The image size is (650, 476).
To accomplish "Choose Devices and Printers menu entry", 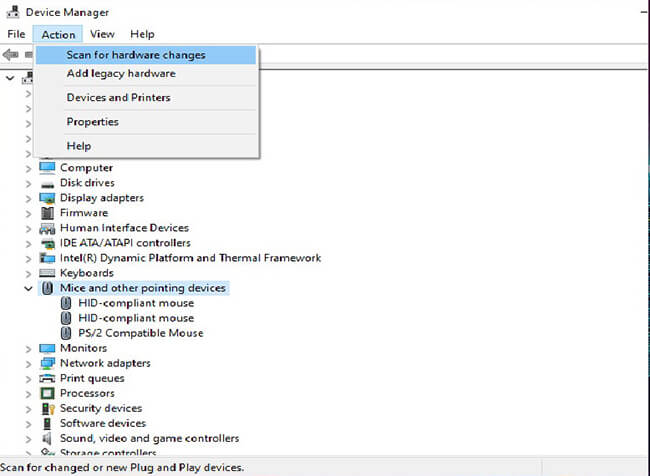I will point(146,98).
